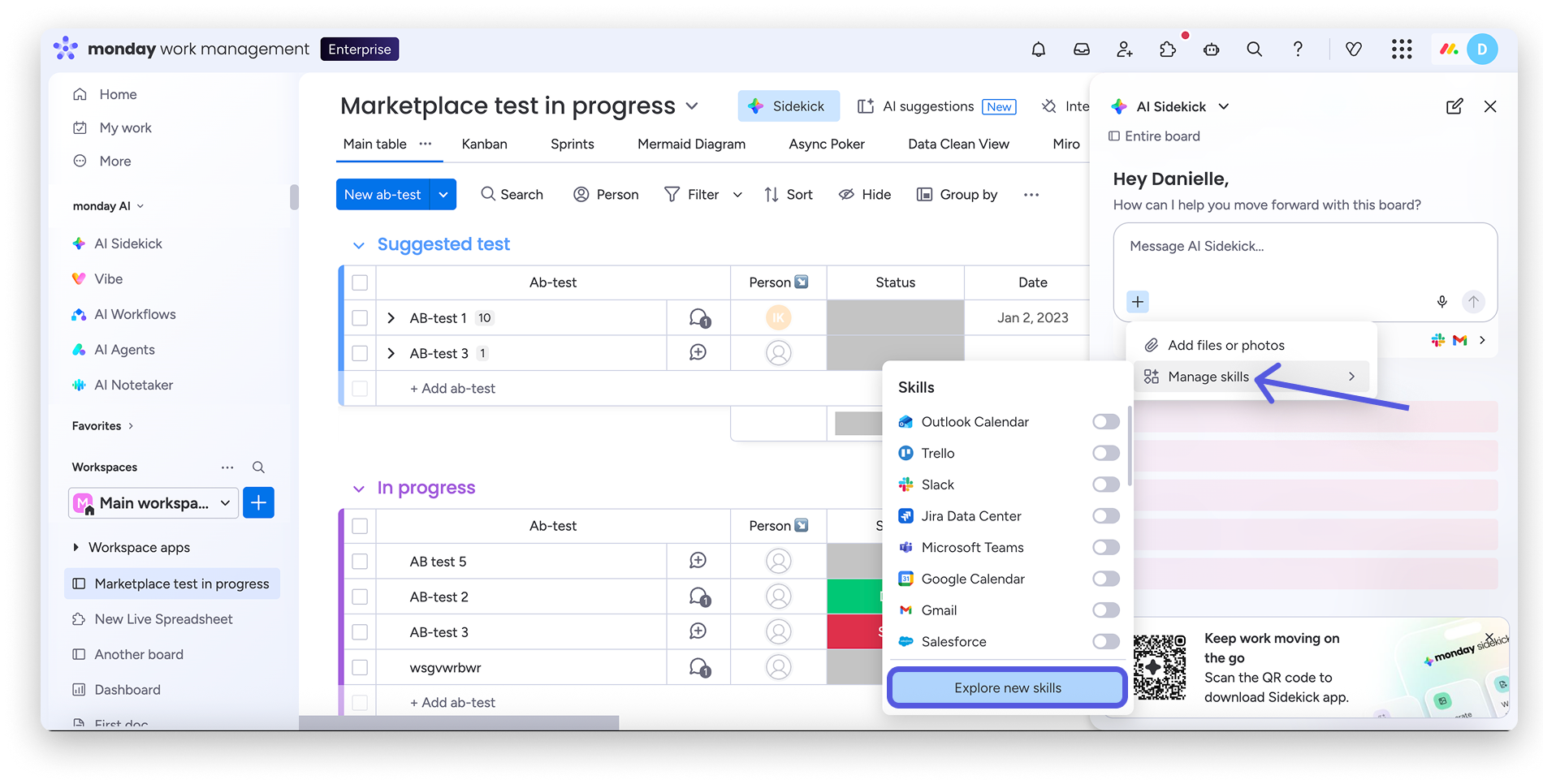
Task: Open the Mermaid Diagram tab
Action: coord(692,144)
